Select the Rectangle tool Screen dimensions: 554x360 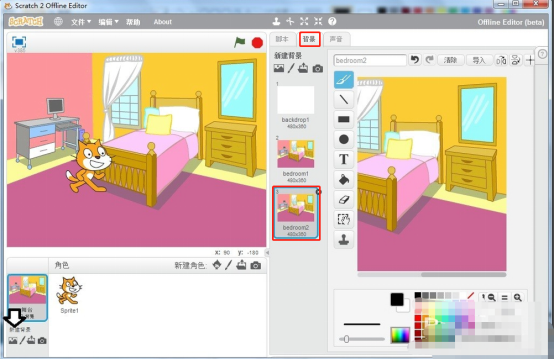click(344, 119)
